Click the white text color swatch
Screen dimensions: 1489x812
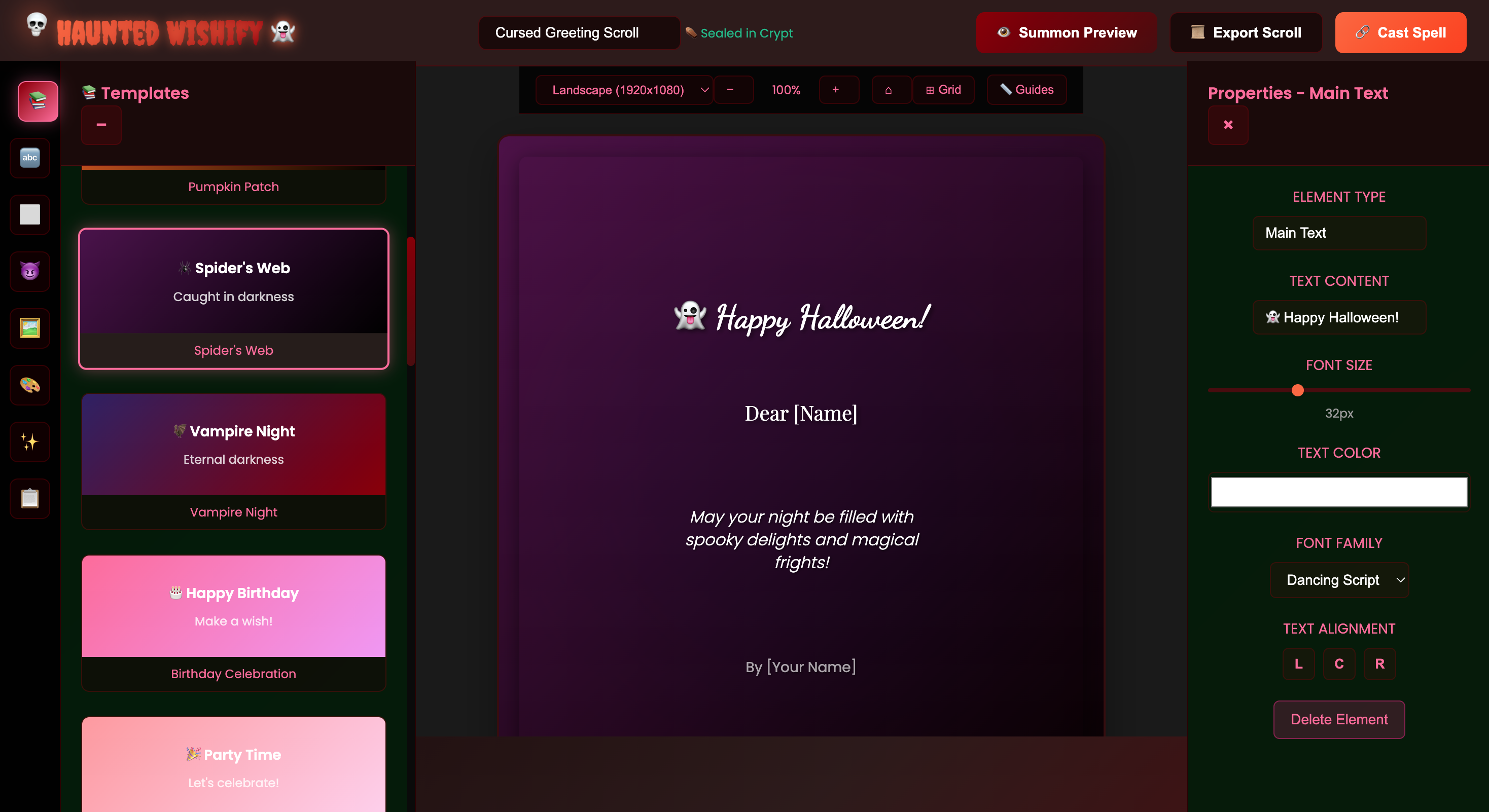tap(1339, 492)
